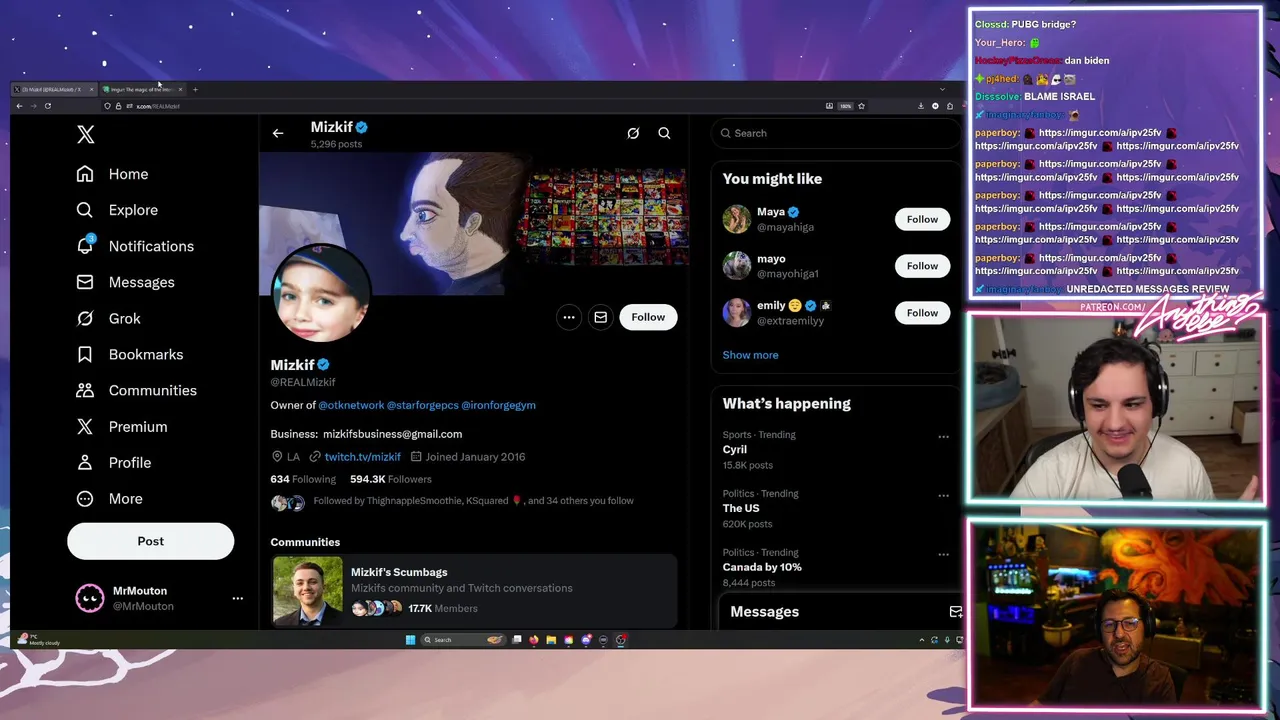The height and width of the screenshot is (720, 1280).
Task: Click the Search input field on X
Action: point(836,133)
